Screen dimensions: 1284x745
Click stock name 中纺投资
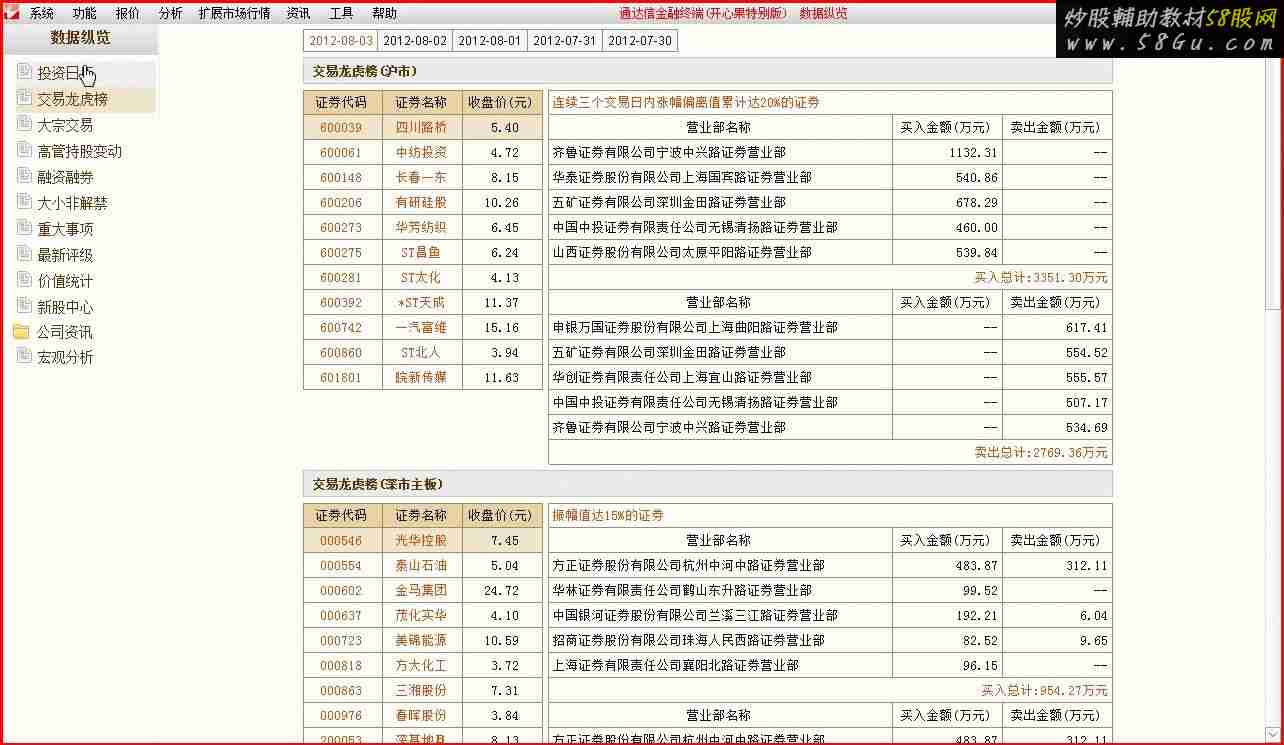click(x=421, y=153)
